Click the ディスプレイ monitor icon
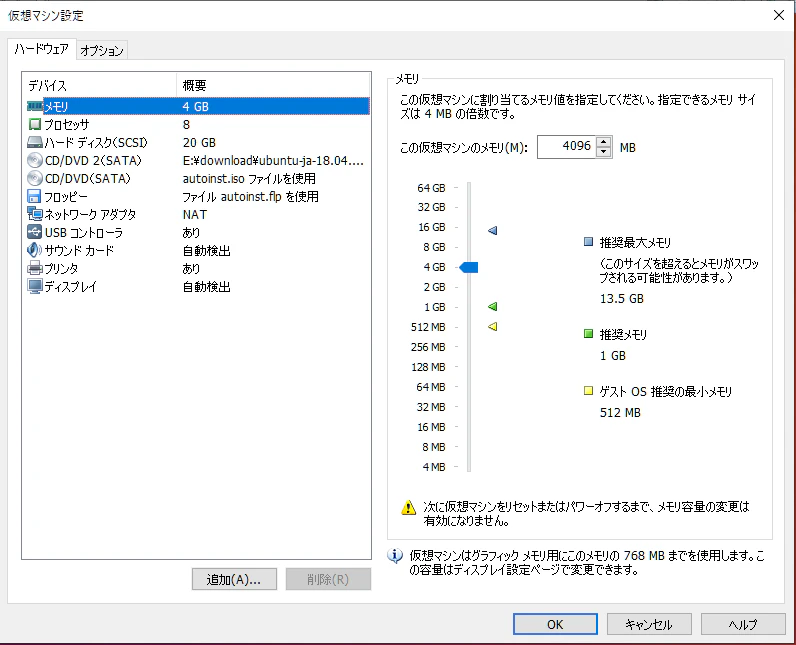This screenshot has width=796, height=645. (x=35, y=287)
